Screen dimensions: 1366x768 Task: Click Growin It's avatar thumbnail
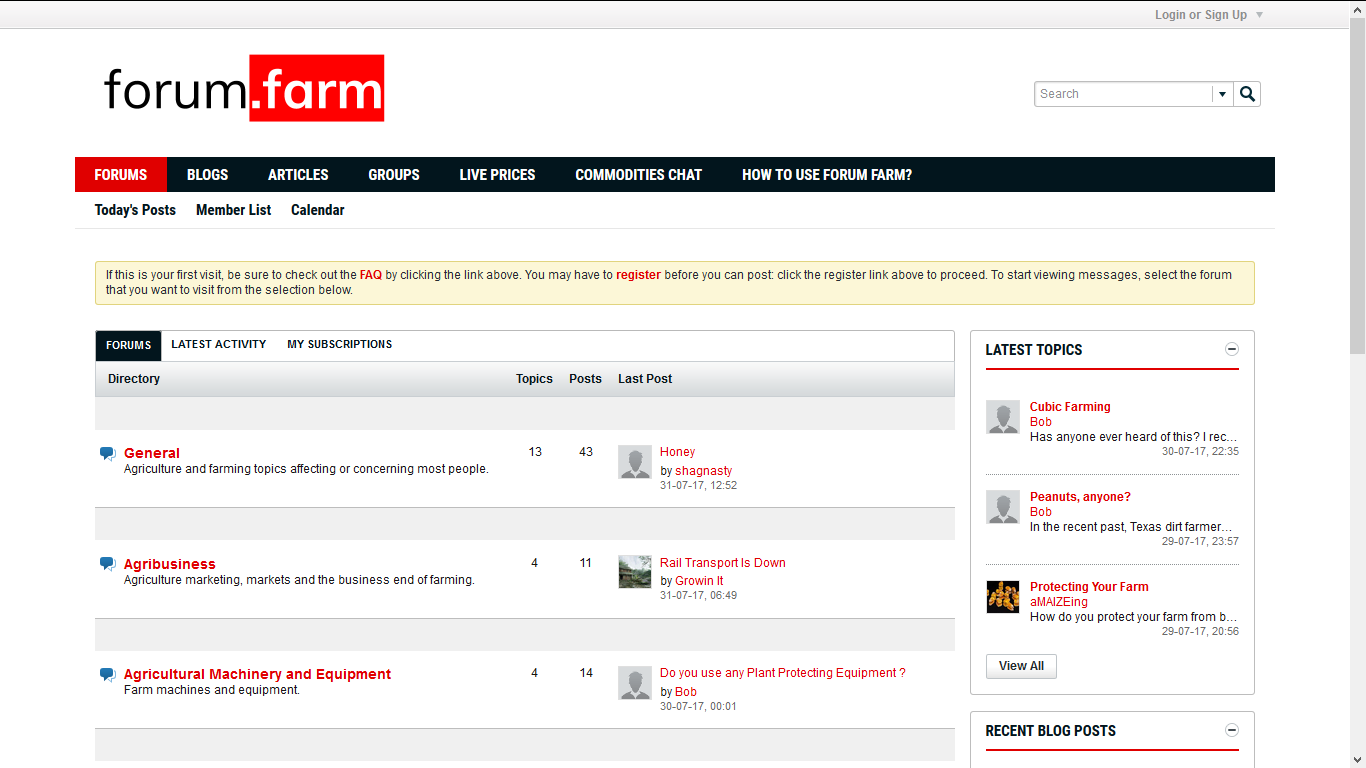[x=635, y=572]
